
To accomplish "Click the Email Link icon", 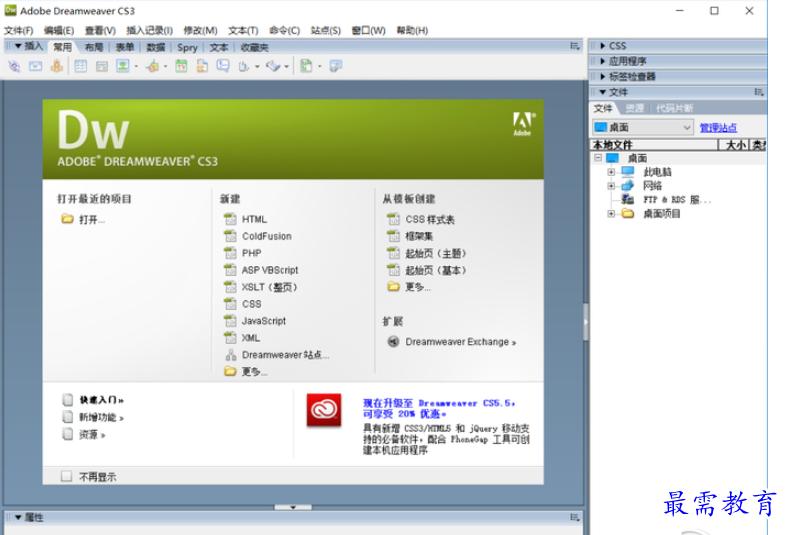I will coord(36,66).
